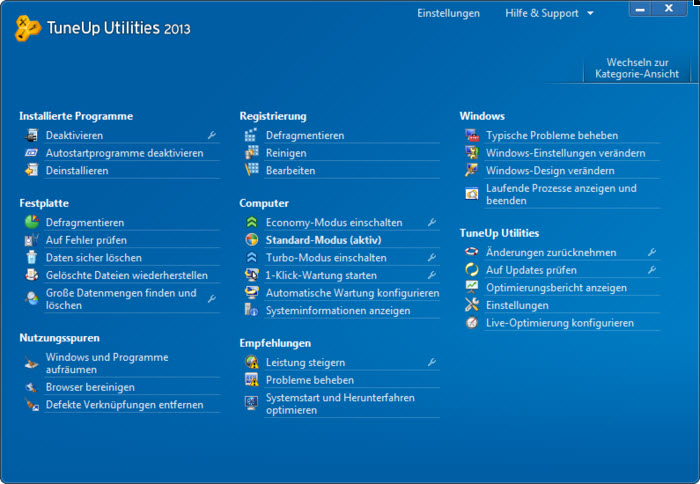Open Autostartprogramme deaktivieren link
This screenshot has width=700, height=484.
[124, 153]
